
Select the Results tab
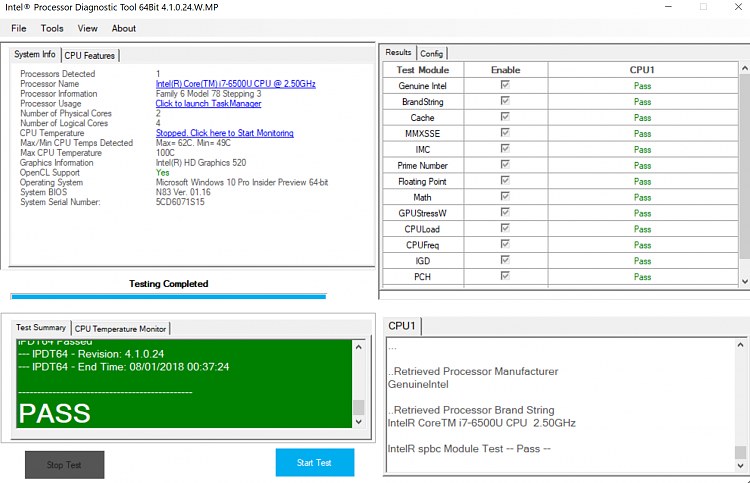coord(398,52)
